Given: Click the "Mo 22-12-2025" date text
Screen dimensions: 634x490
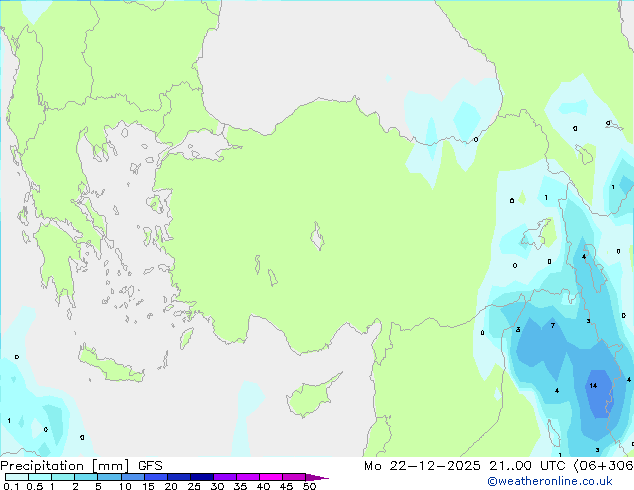Looking at the screenshot, I should point(422,466).
